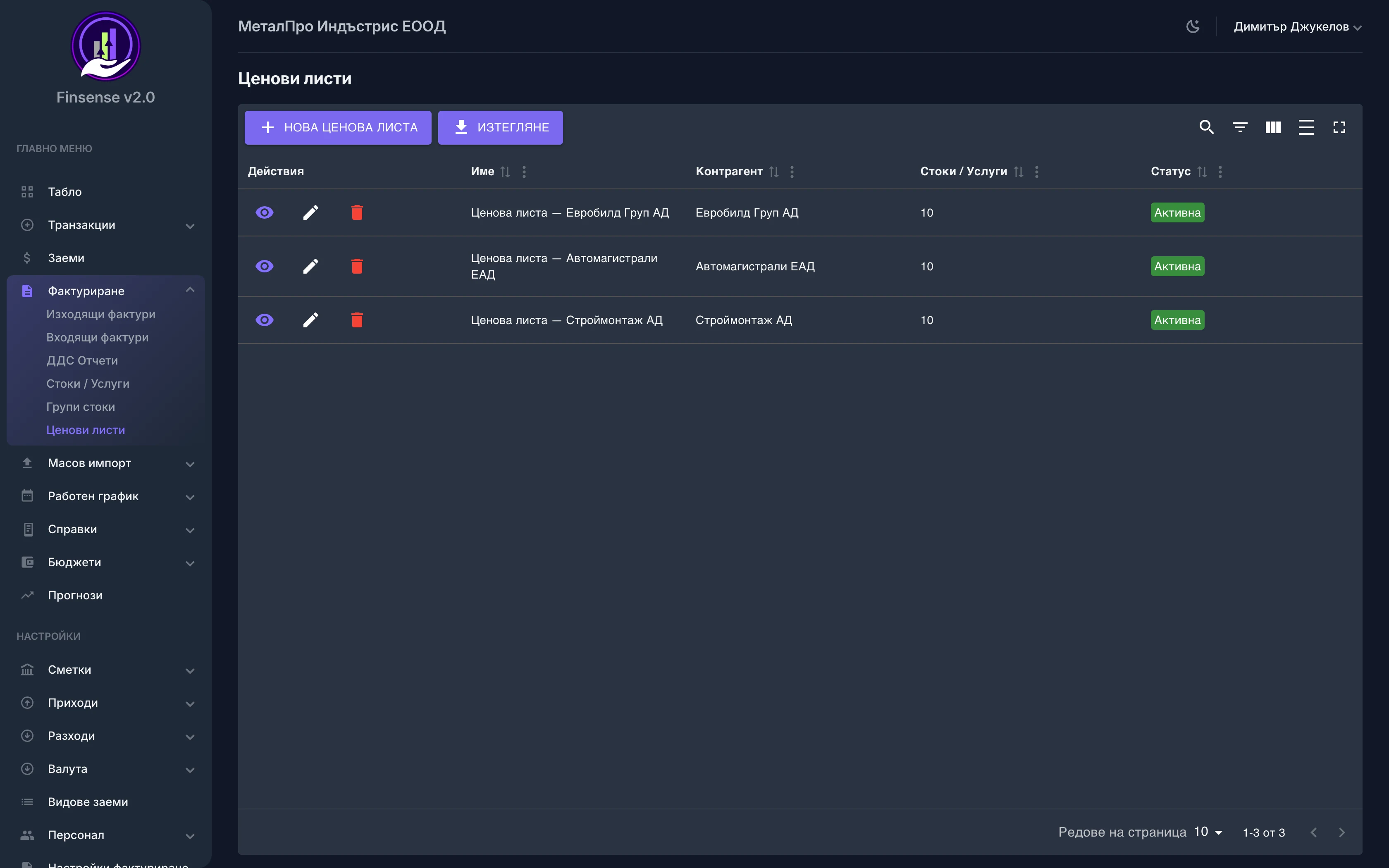1389x868 pixels.
Task: Collapse Фактуриране menu
Action: click(105, 291)
